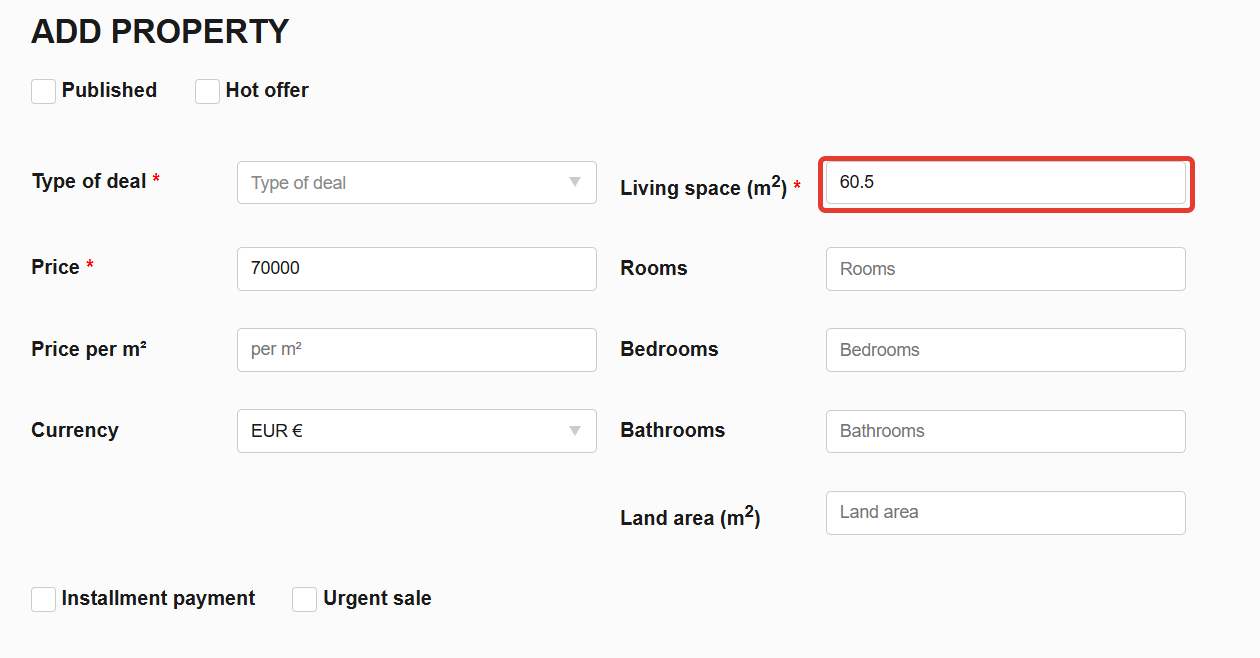Screen dimensions: 1260x658
Task: Click the Bedrooms label text
Action: [x=669, y=349]
